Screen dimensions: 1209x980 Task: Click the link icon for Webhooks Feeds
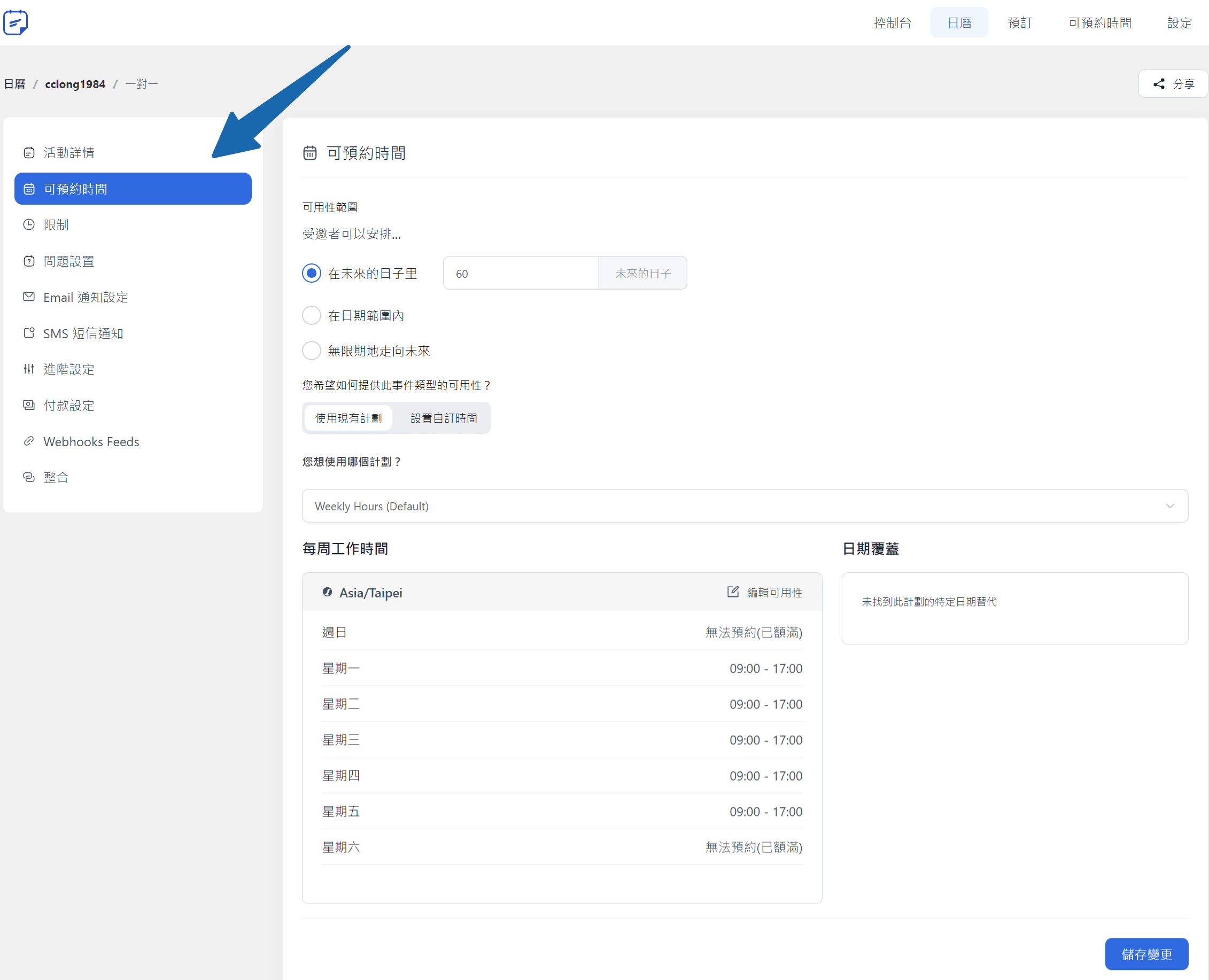[x=29, y=441]
